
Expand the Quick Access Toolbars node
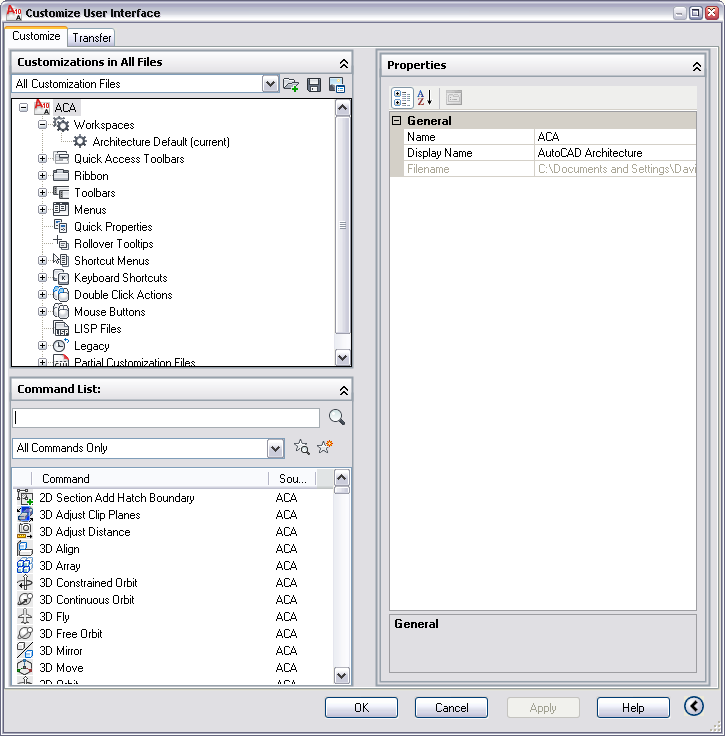click(42, 159)
